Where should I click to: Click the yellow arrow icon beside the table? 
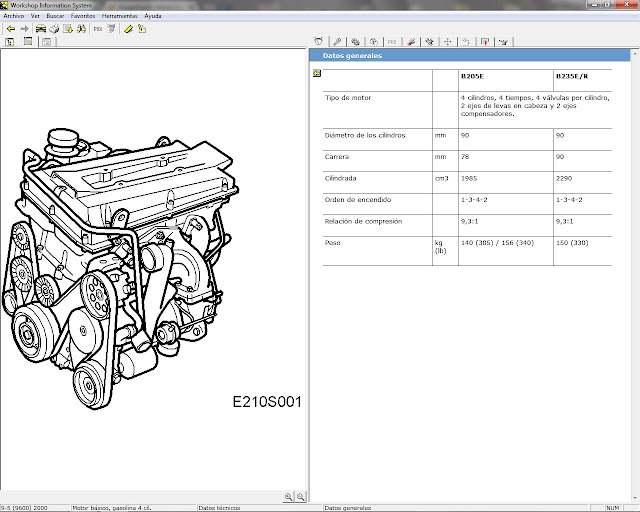[317, 73]
